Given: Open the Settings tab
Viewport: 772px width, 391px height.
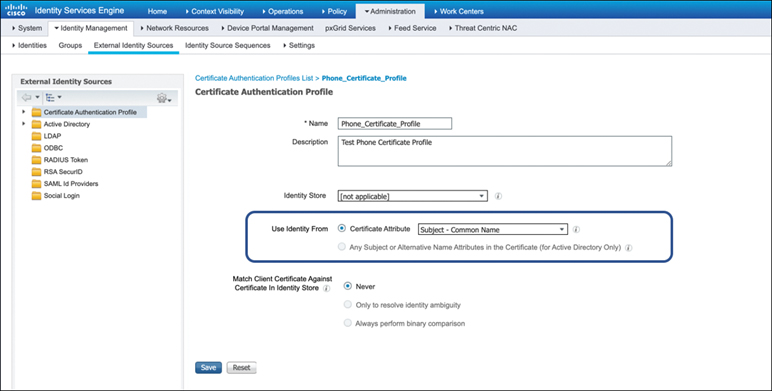Looking at the screenshot, I should (x=299, y=45).
